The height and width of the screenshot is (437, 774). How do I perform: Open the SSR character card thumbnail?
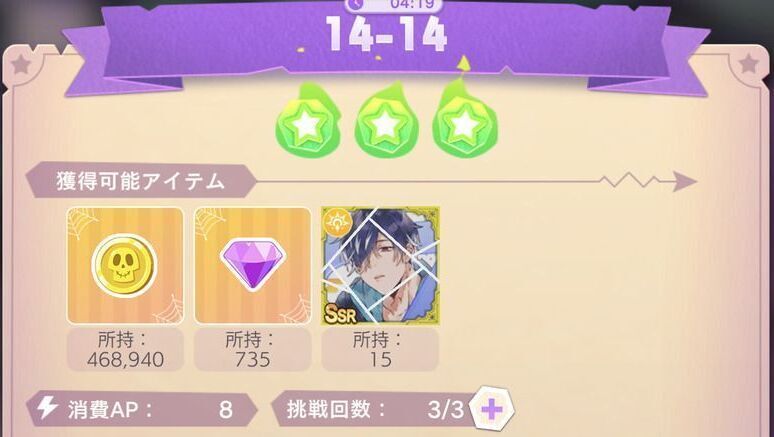[380, 266]
